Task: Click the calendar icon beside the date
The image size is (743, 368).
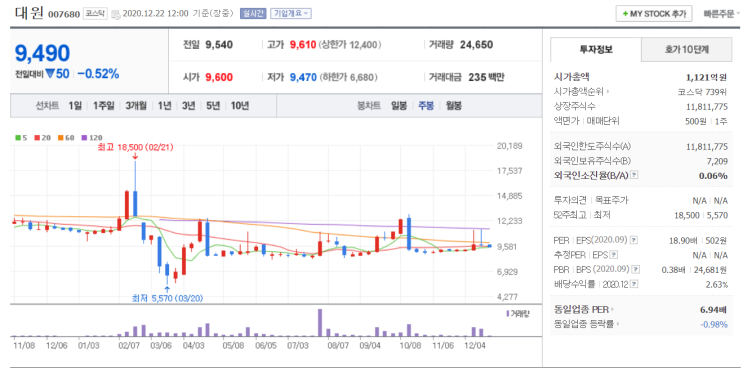Action: 116,14
